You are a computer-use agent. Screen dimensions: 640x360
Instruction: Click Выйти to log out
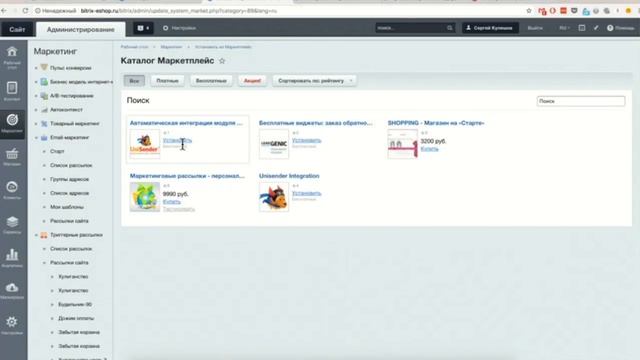(535, 28)
